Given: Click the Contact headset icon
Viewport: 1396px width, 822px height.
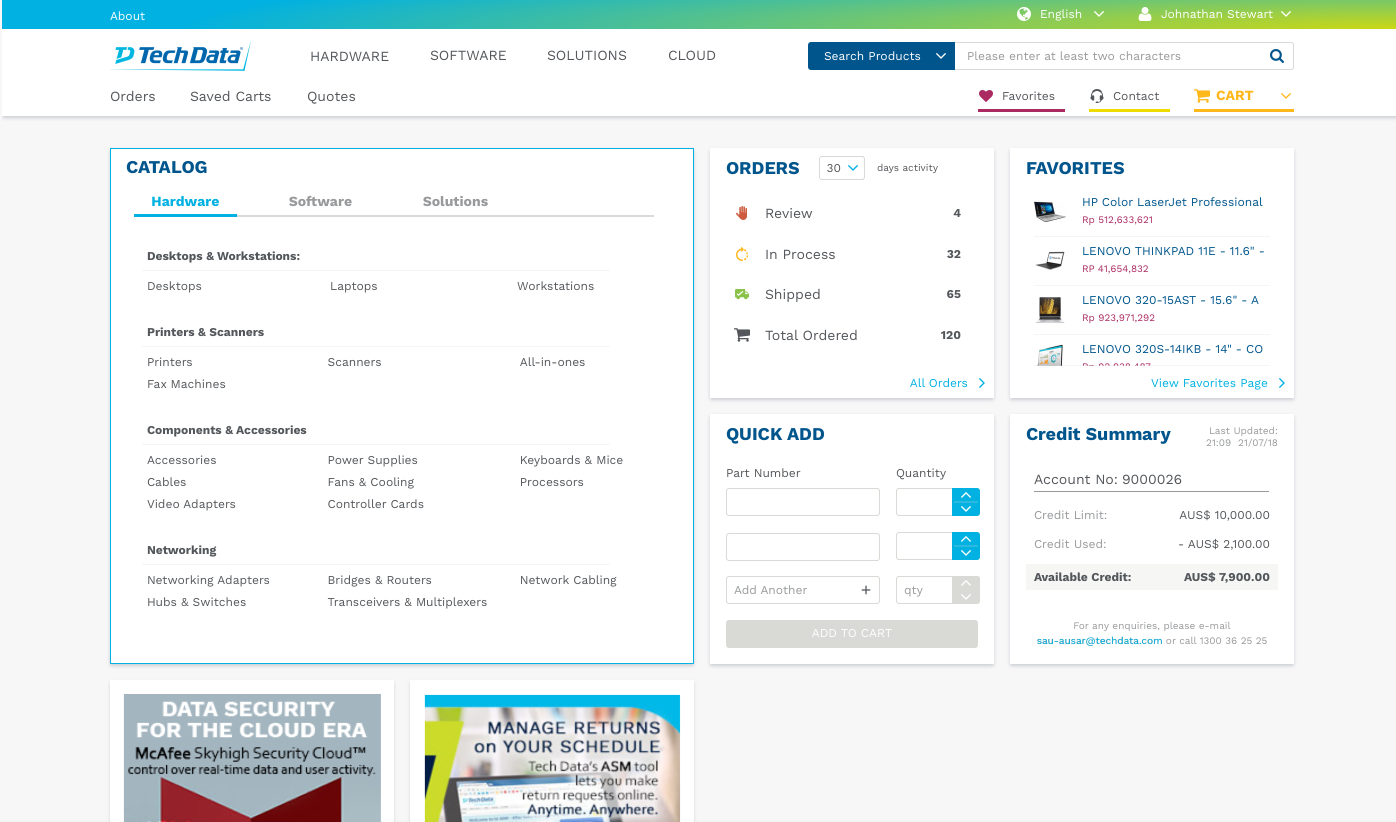Looking at the screenshot, I should tap(1097, 96).
